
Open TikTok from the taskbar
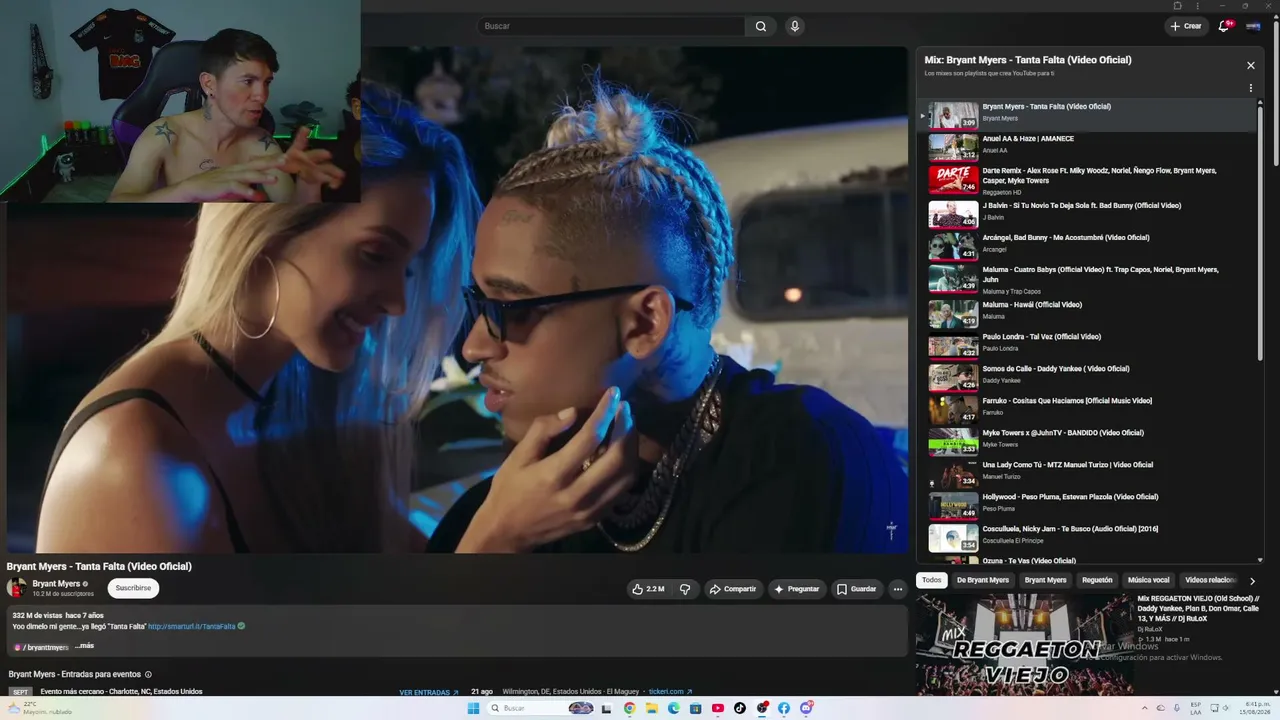(739, 708)
